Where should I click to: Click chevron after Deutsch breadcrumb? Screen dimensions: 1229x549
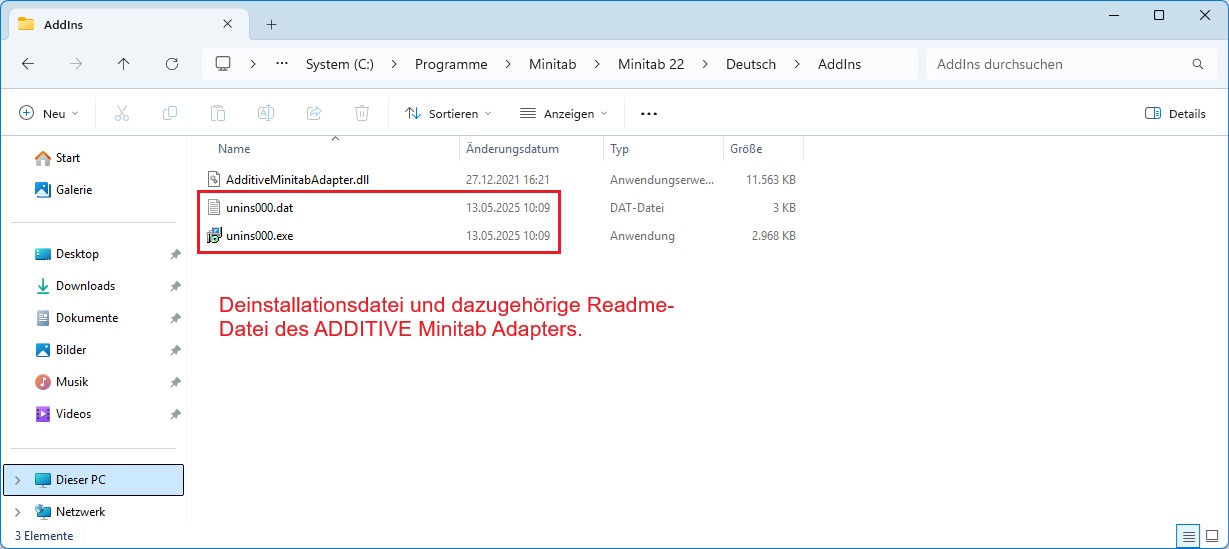pos(796,64)
